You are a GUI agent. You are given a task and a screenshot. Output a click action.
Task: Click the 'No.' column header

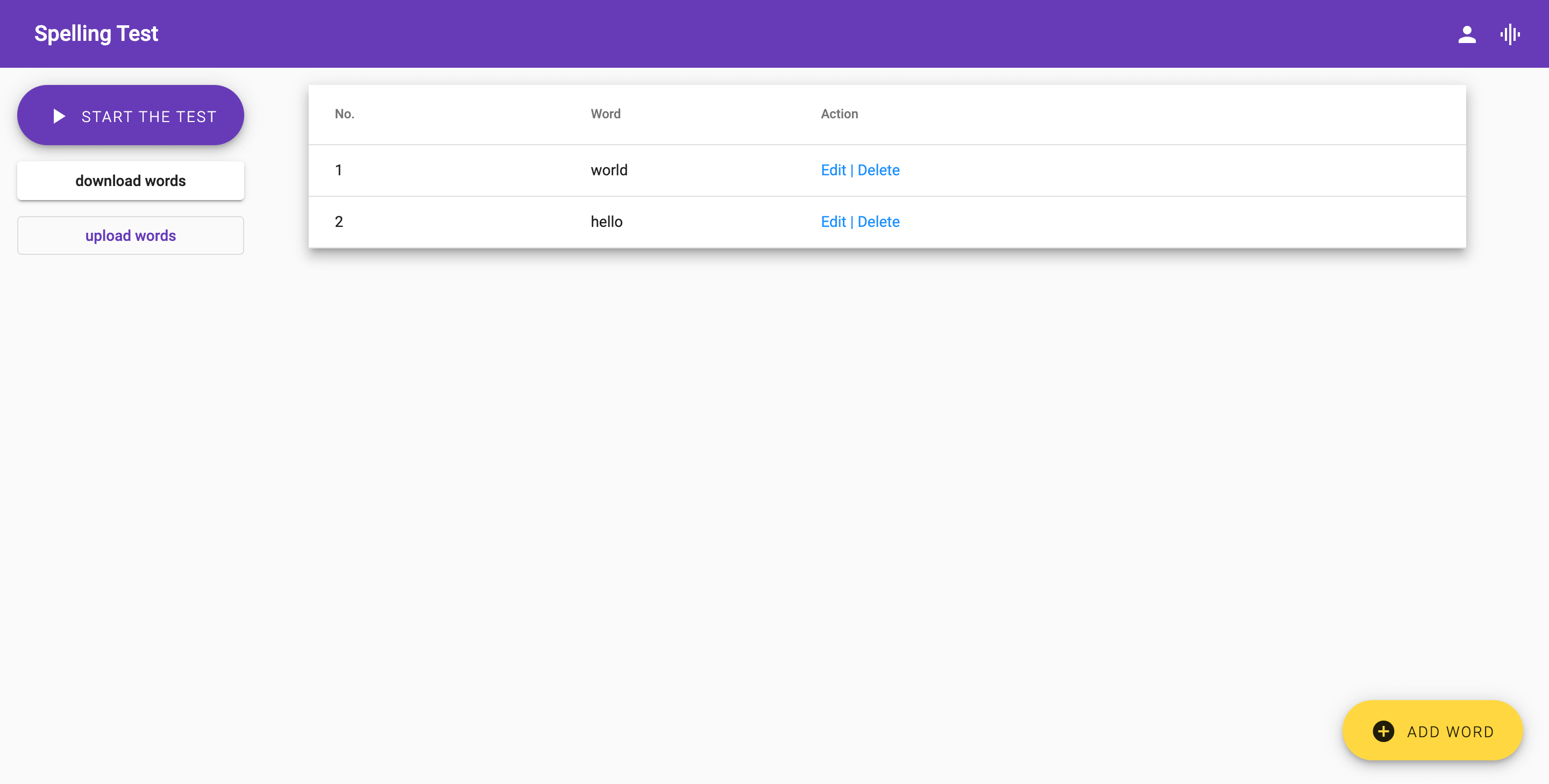click(x=344, y=113)
